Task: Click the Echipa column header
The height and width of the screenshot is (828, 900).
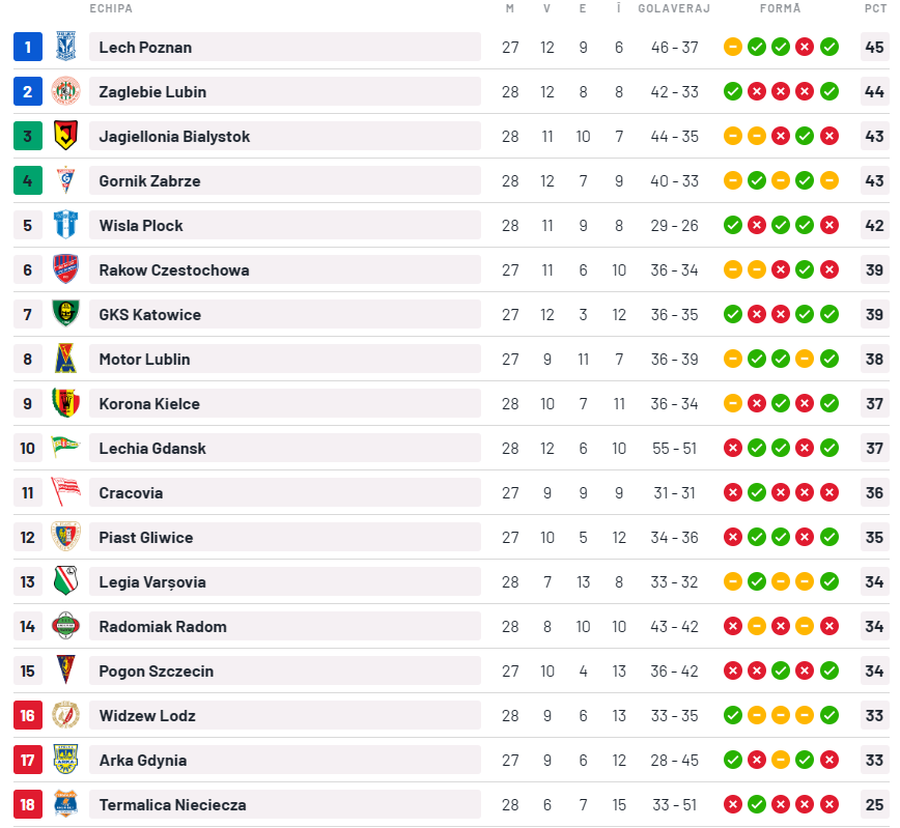Action: tap(111, 9)
